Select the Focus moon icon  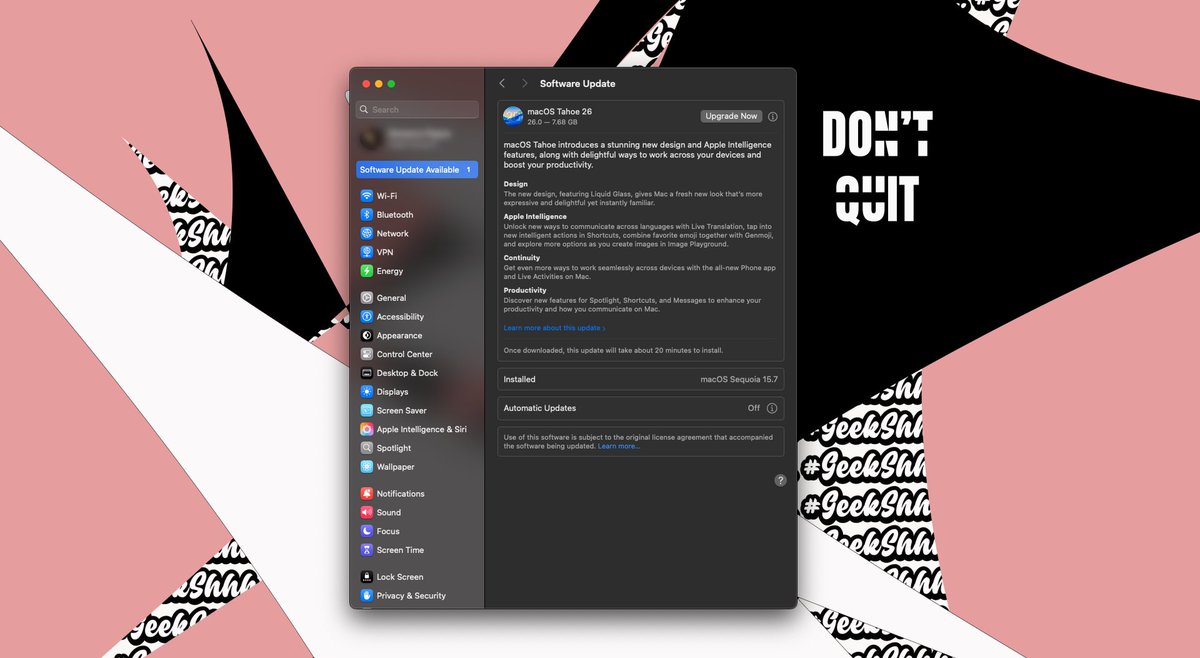coord(367,531)
